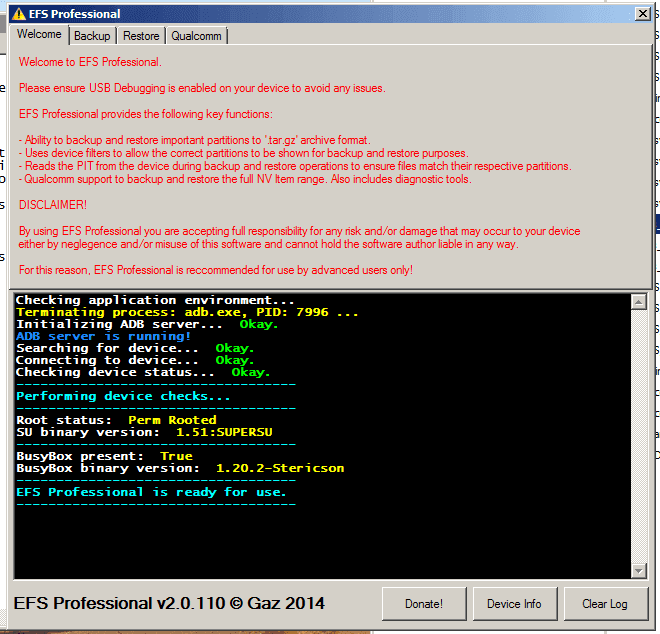Click 'Checking application environment...' log line
The image size is (660, 634).
155,300
